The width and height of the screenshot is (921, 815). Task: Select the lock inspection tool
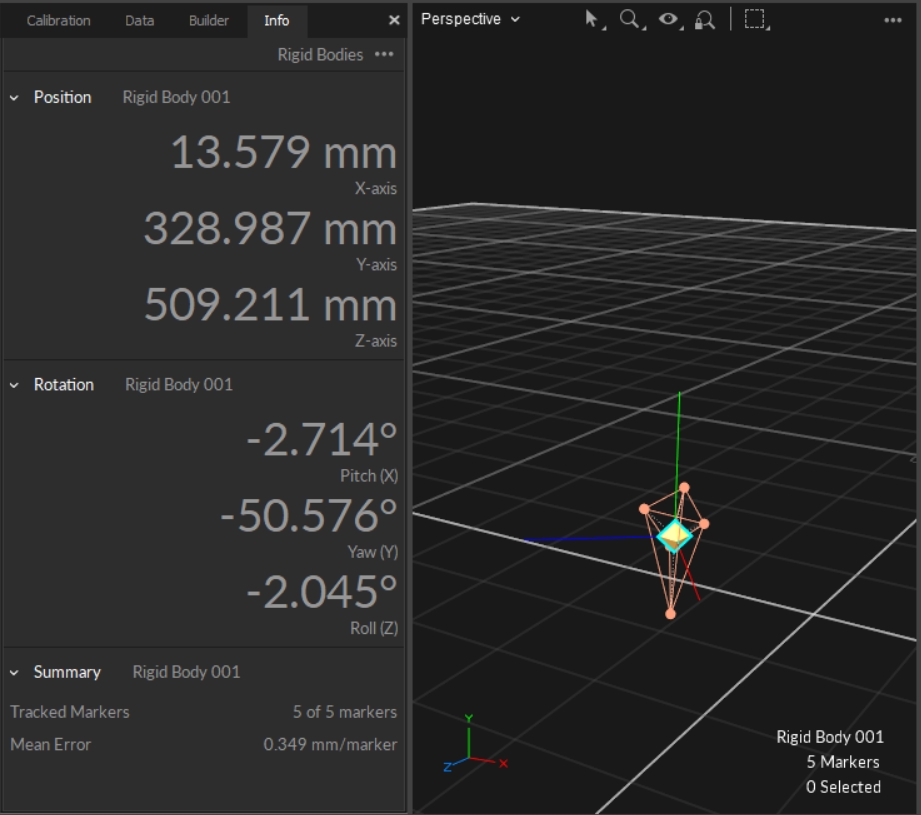pyautogui.click(x=705, y=18)
